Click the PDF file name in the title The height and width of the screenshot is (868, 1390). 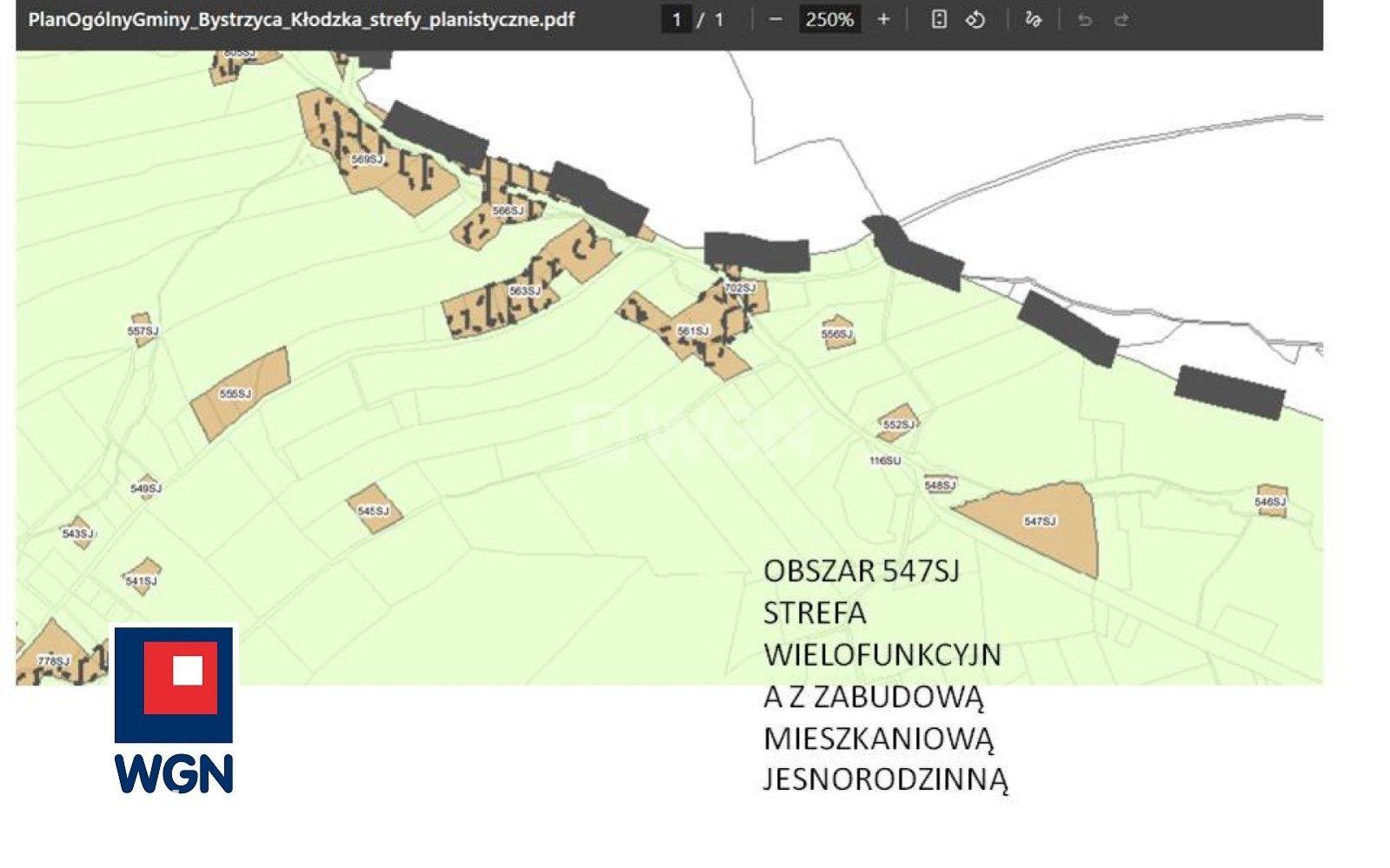301,19
